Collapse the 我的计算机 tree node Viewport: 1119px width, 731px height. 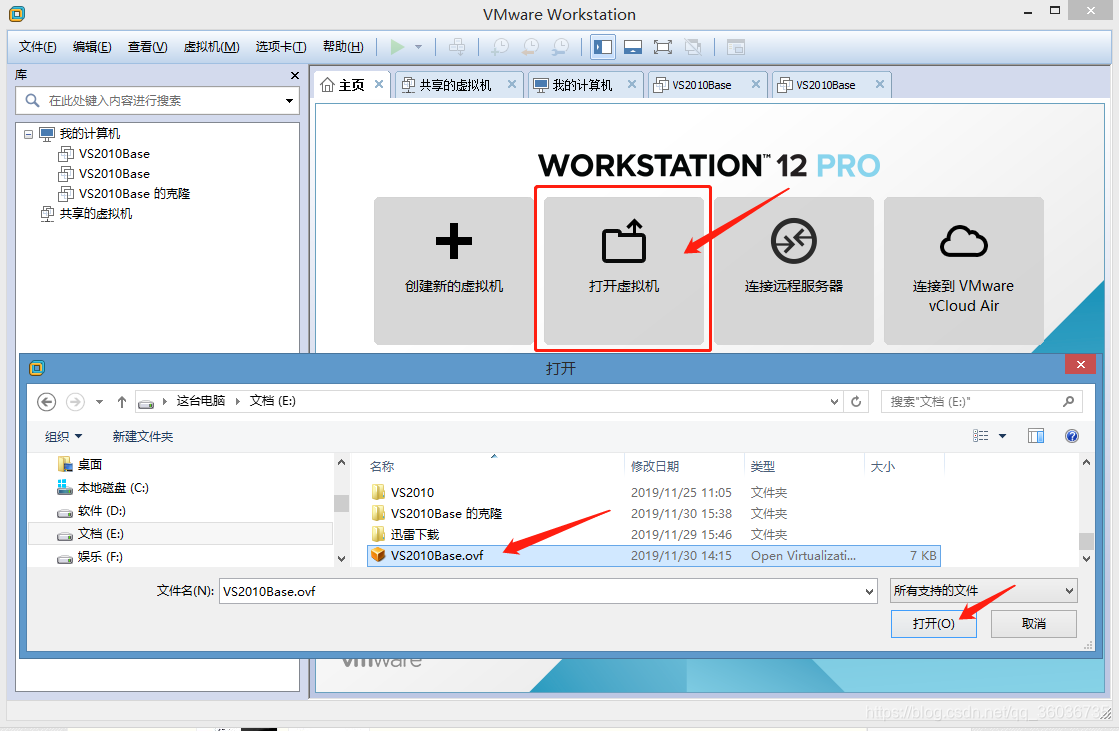point(29,134)
